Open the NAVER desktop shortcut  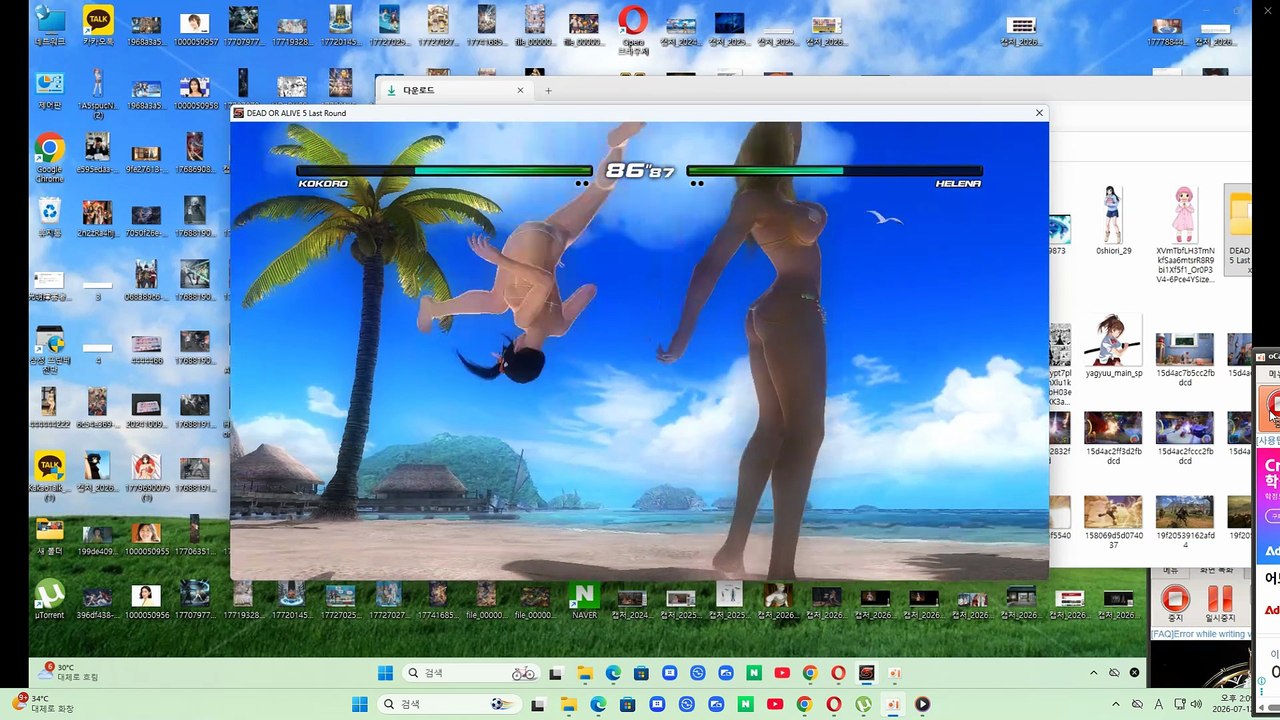coord(584,600)
